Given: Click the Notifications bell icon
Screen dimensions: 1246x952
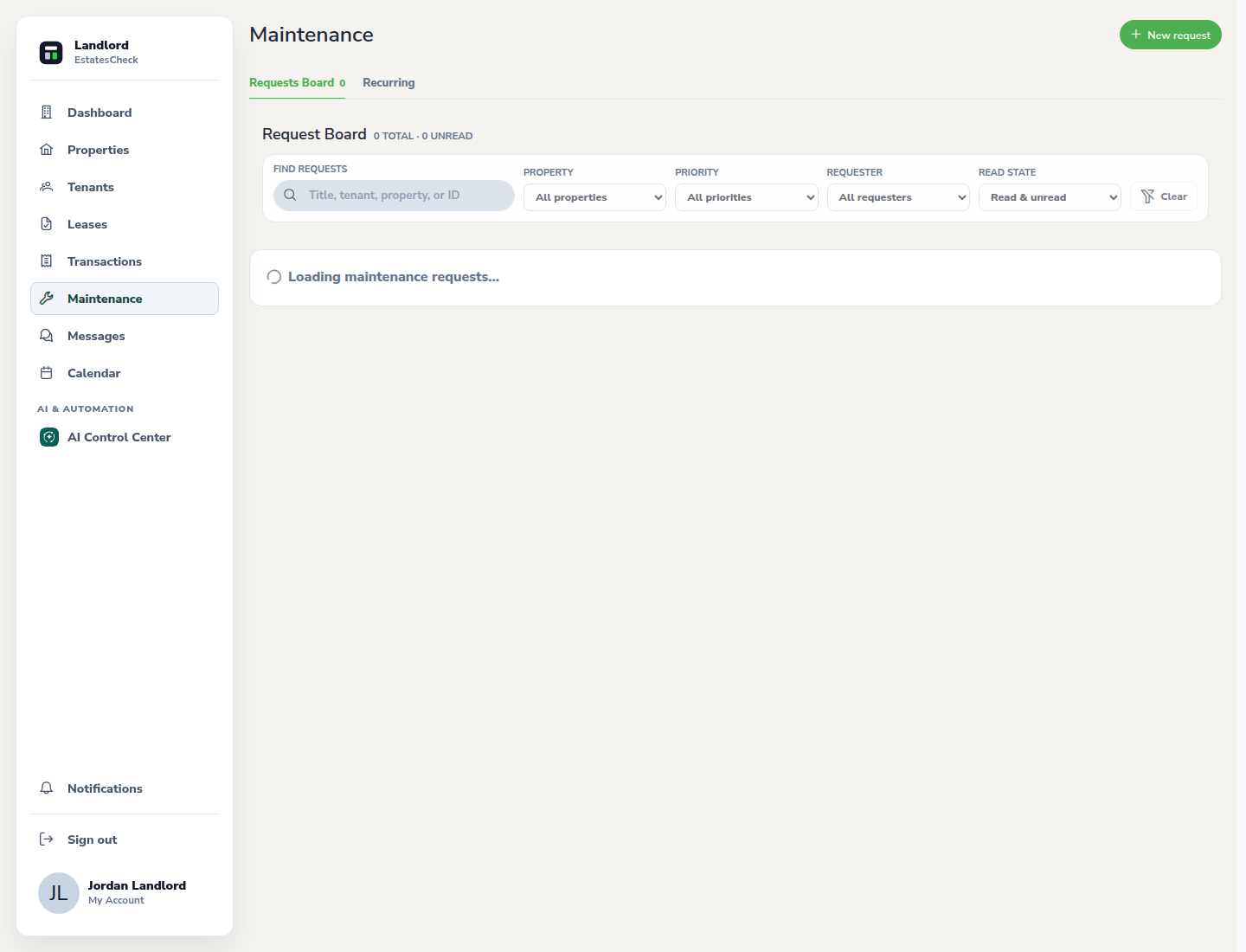Looking at the screenshot, I should (x=47, y=788).
